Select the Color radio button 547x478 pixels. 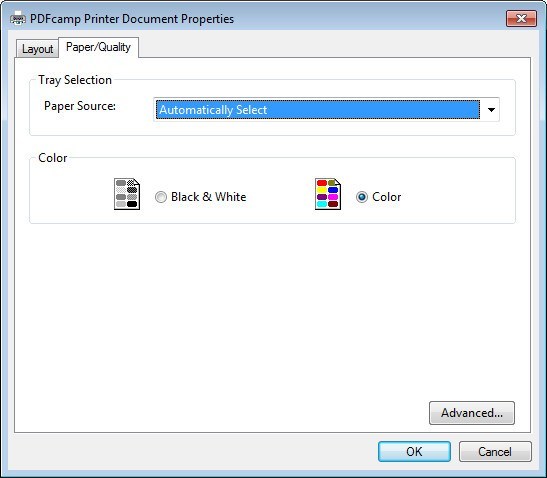[362, 197]
